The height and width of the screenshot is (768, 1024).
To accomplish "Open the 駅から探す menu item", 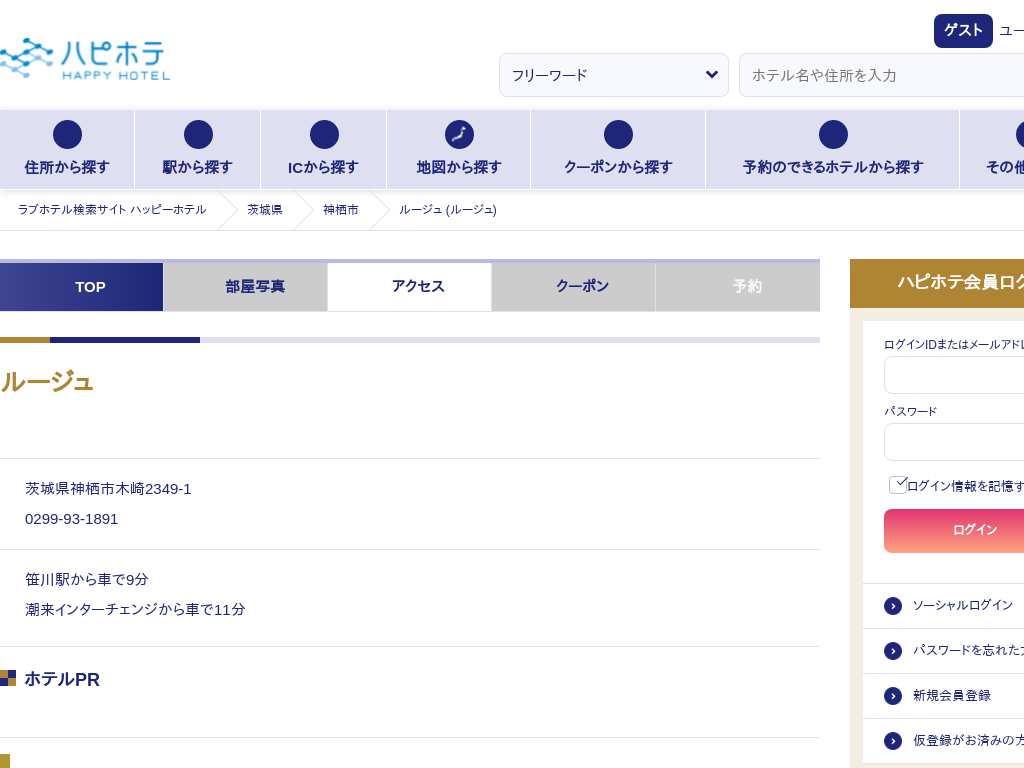I will 197,150.
